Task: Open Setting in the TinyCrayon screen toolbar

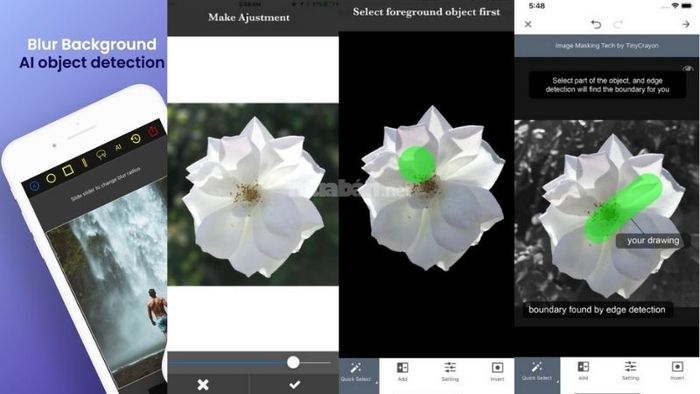Action: coord(630,371)
